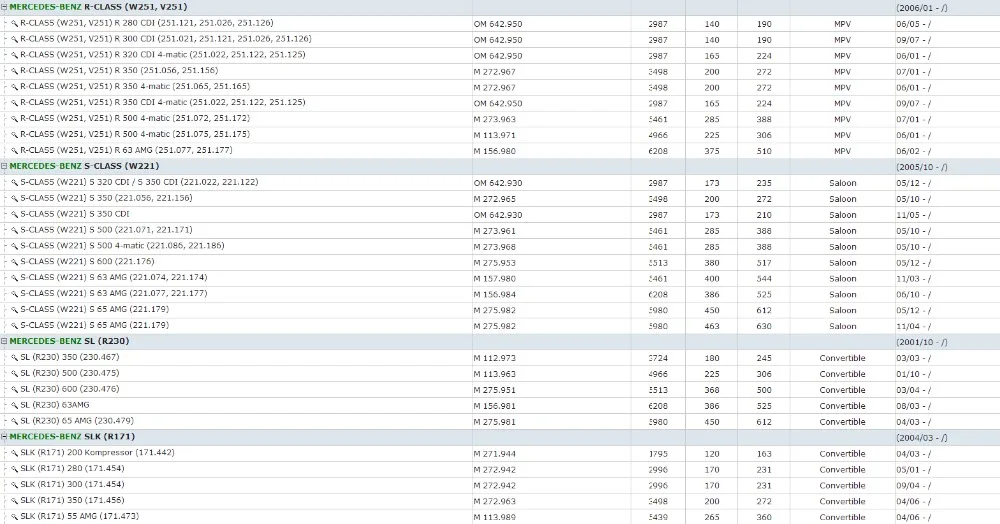Screen dimensions: 1000x524
Task: Click engine code M 113.971
Action: click(494, 135)
